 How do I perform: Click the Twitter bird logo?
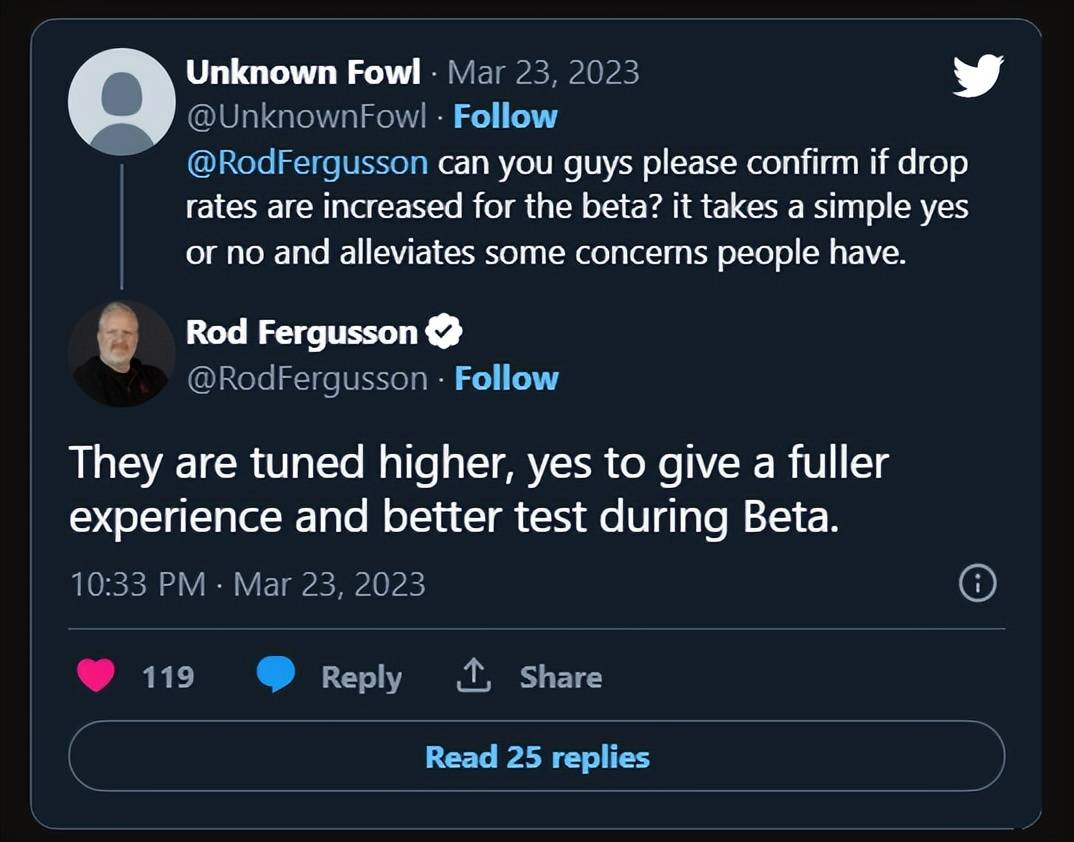pyautogui.click(x=977, y=76)
